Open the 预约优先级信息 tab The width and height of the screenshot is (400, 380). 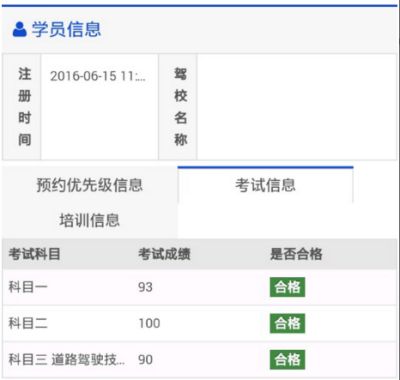[90, 185]
